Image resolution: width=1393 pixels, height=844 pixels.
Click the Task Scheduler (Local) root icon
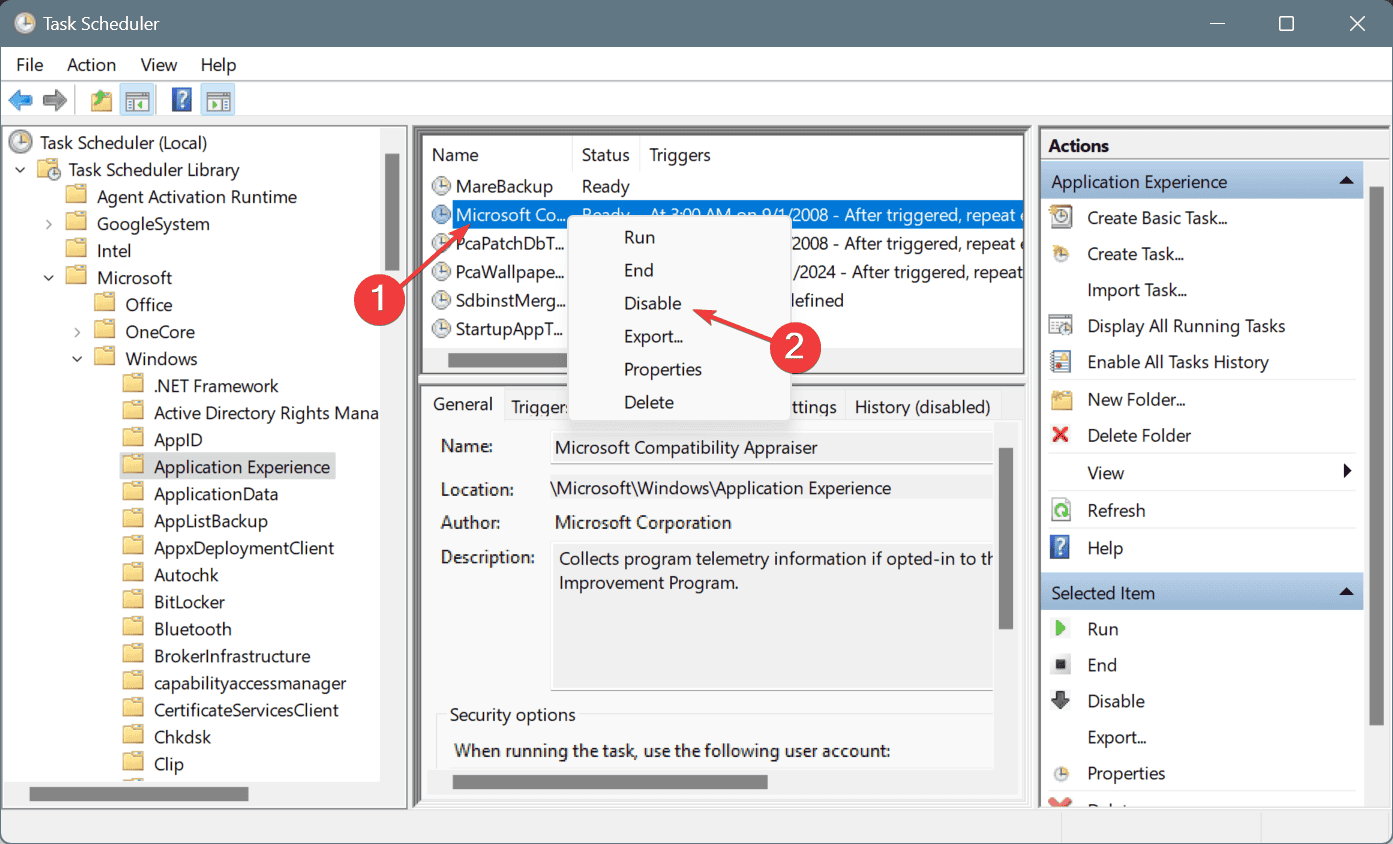pyautogui.click(x=20, y=142)
